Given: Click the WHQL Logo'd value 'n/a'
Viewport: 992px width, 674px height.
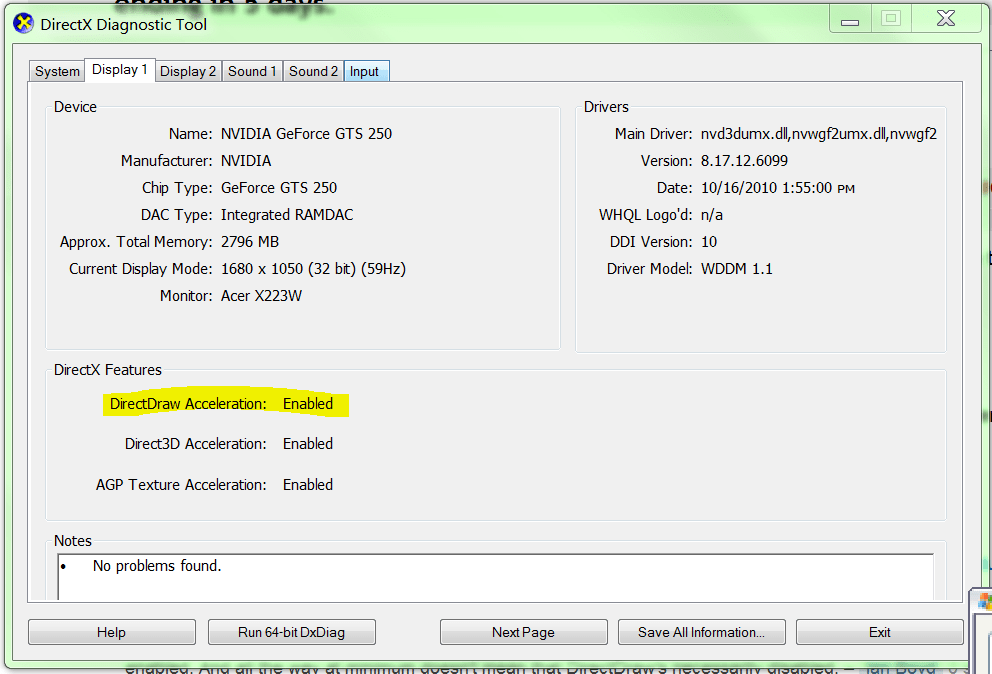Looking at the screenshot, I should (x=712, y=215).
